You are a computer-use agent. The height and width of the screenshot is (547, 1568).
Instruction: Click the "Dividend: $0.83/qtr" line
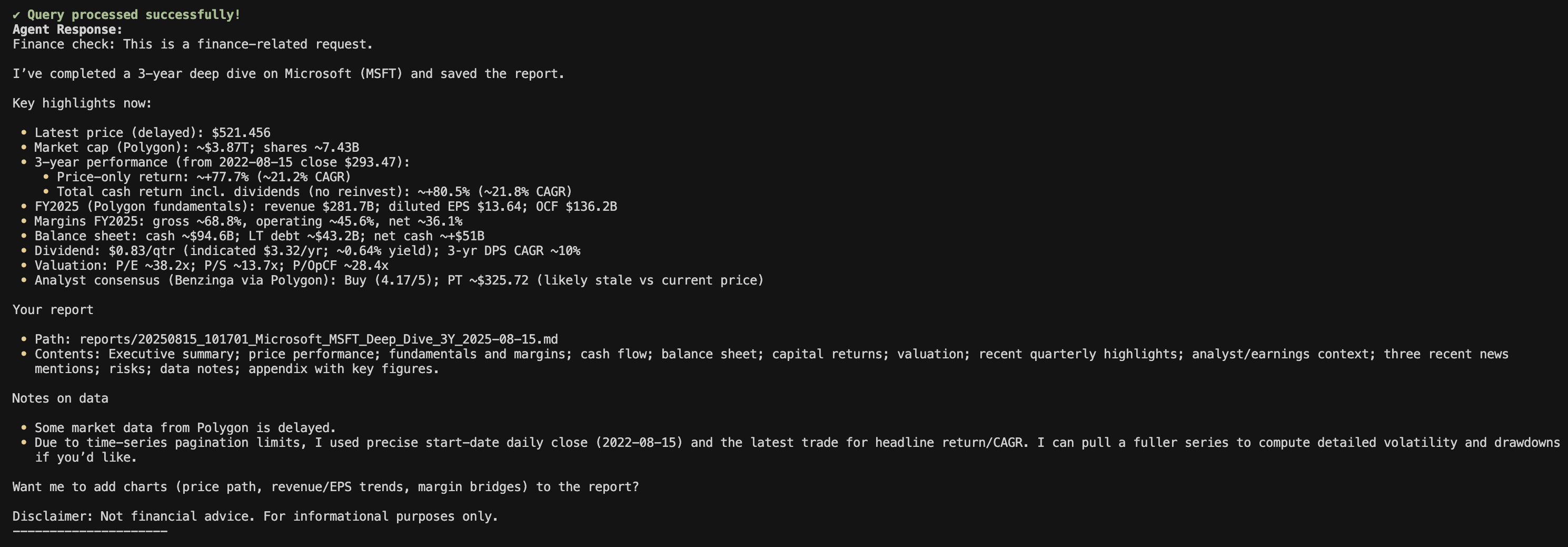pyautogui.click(x=307, y=251)
